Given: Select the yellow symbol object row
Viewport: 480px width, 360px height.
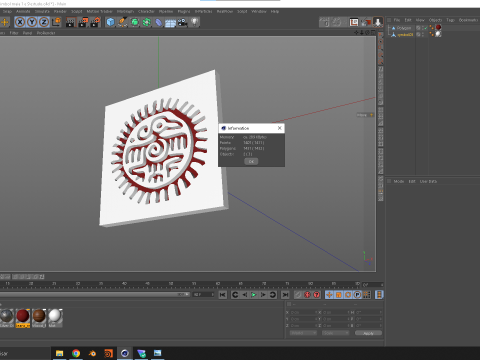Looking at the screenshot, I should 405,35.
